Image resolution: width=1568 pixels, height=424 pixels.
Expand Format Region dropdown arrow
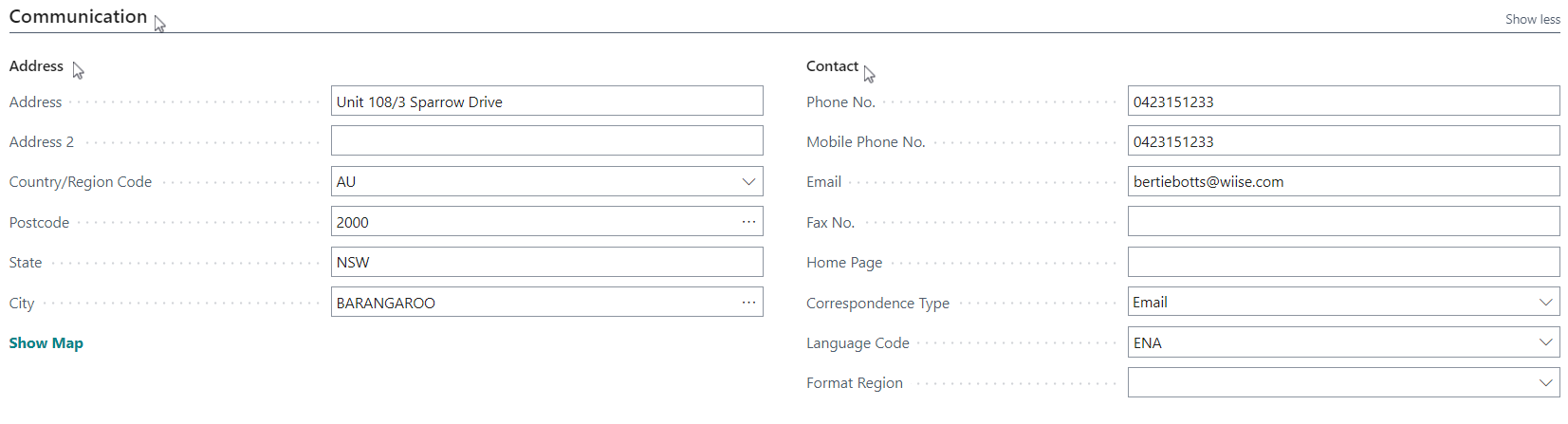[1545, 382]
